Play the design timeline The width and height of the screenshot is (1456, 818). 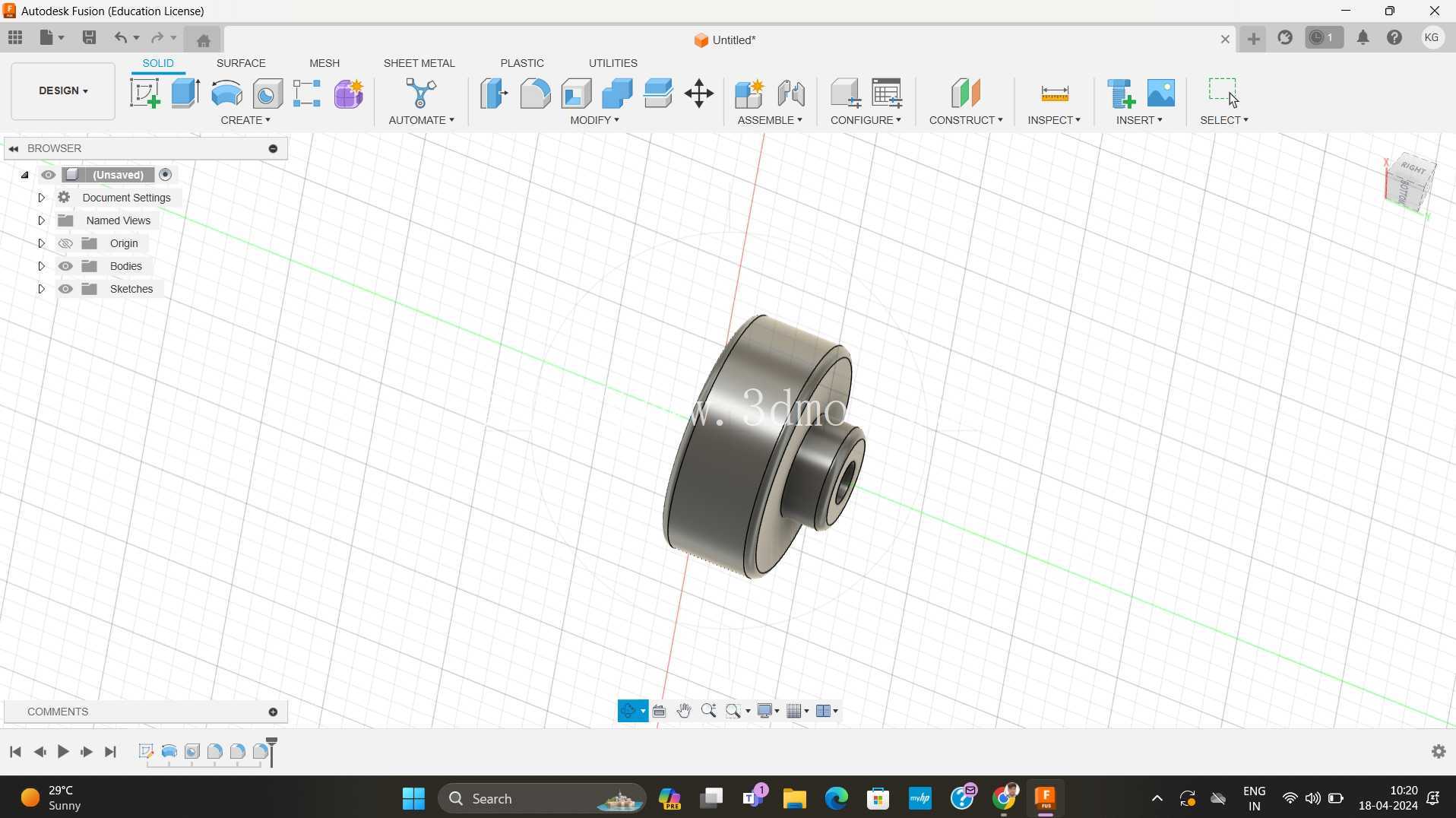(63, 752)
